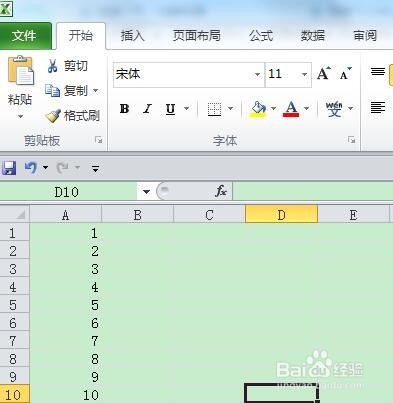Screen dimensions: 393x403
Task: Select column A header
Action: pos(66,215)
